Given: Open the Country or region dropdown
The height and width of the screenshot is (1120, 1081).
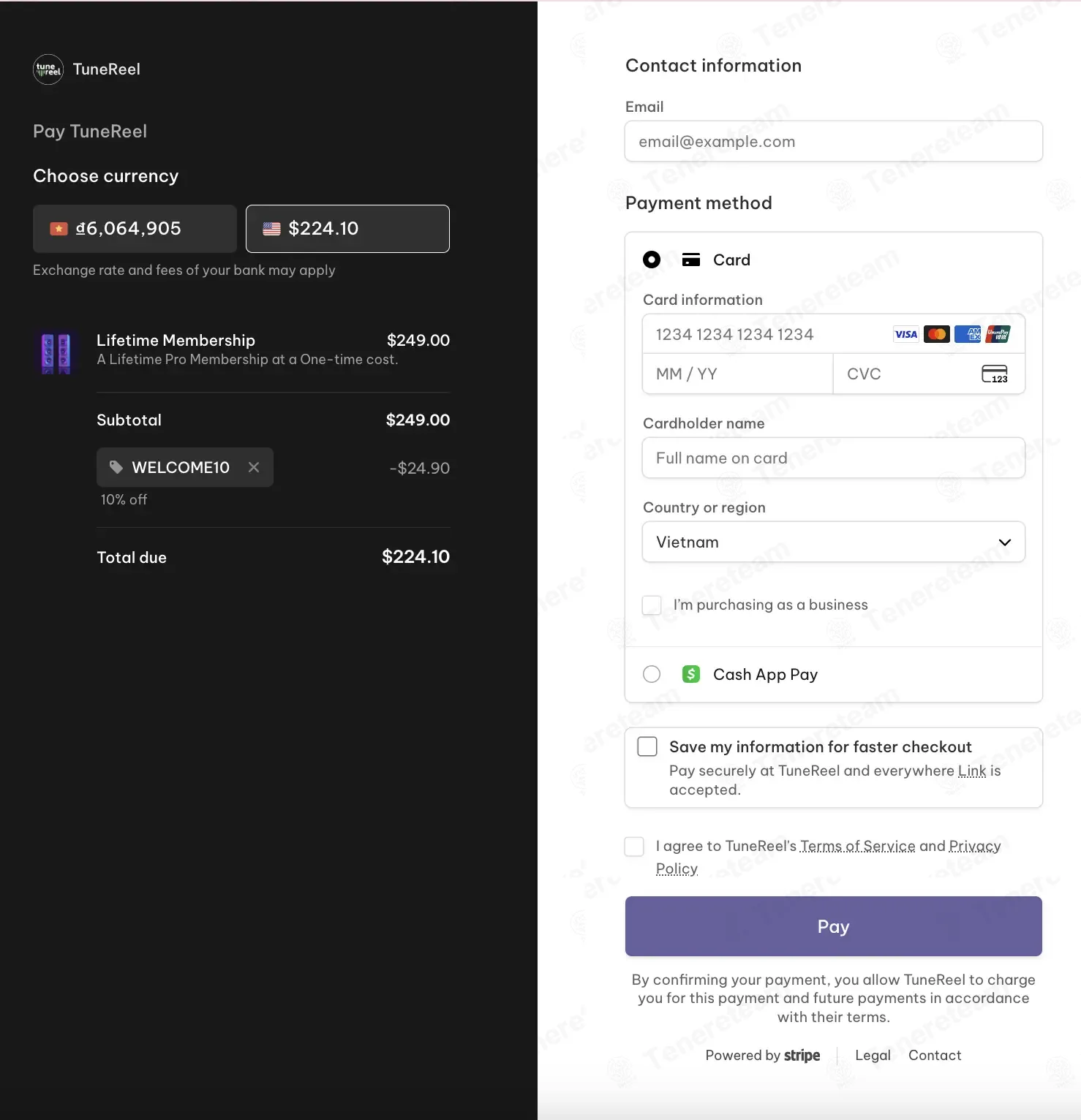Looking at the screenshot, I should pos(833,542).
